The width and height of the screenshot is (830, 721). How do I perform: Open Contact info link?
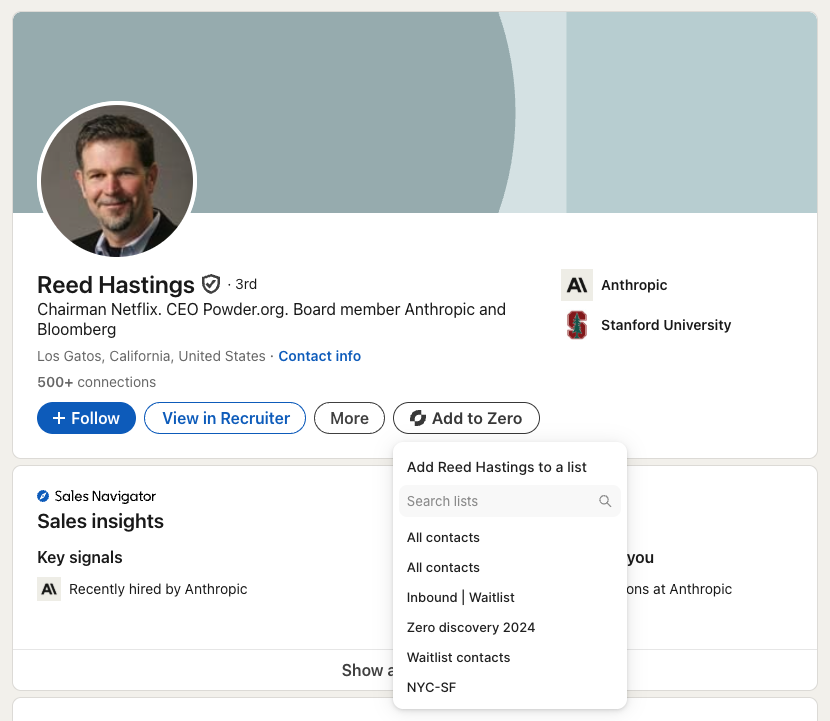point(320,356)
